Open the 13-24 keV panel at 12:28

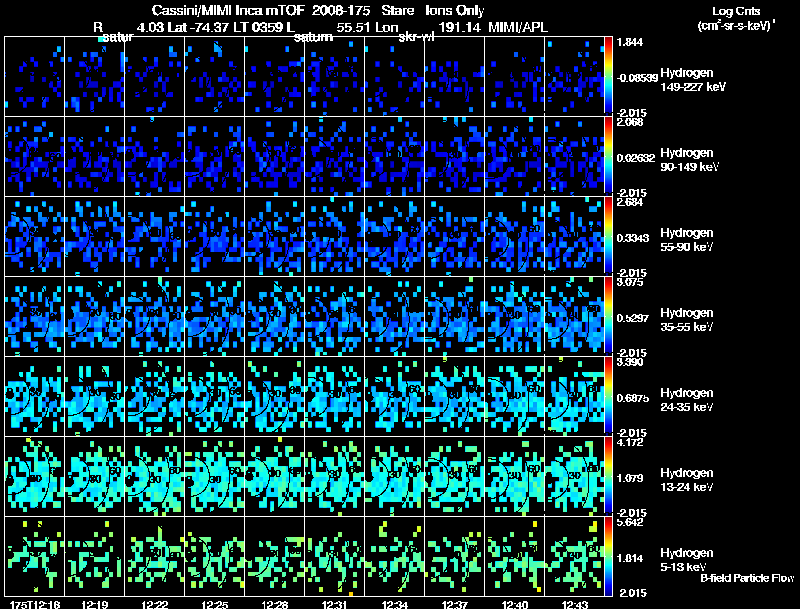274,477
